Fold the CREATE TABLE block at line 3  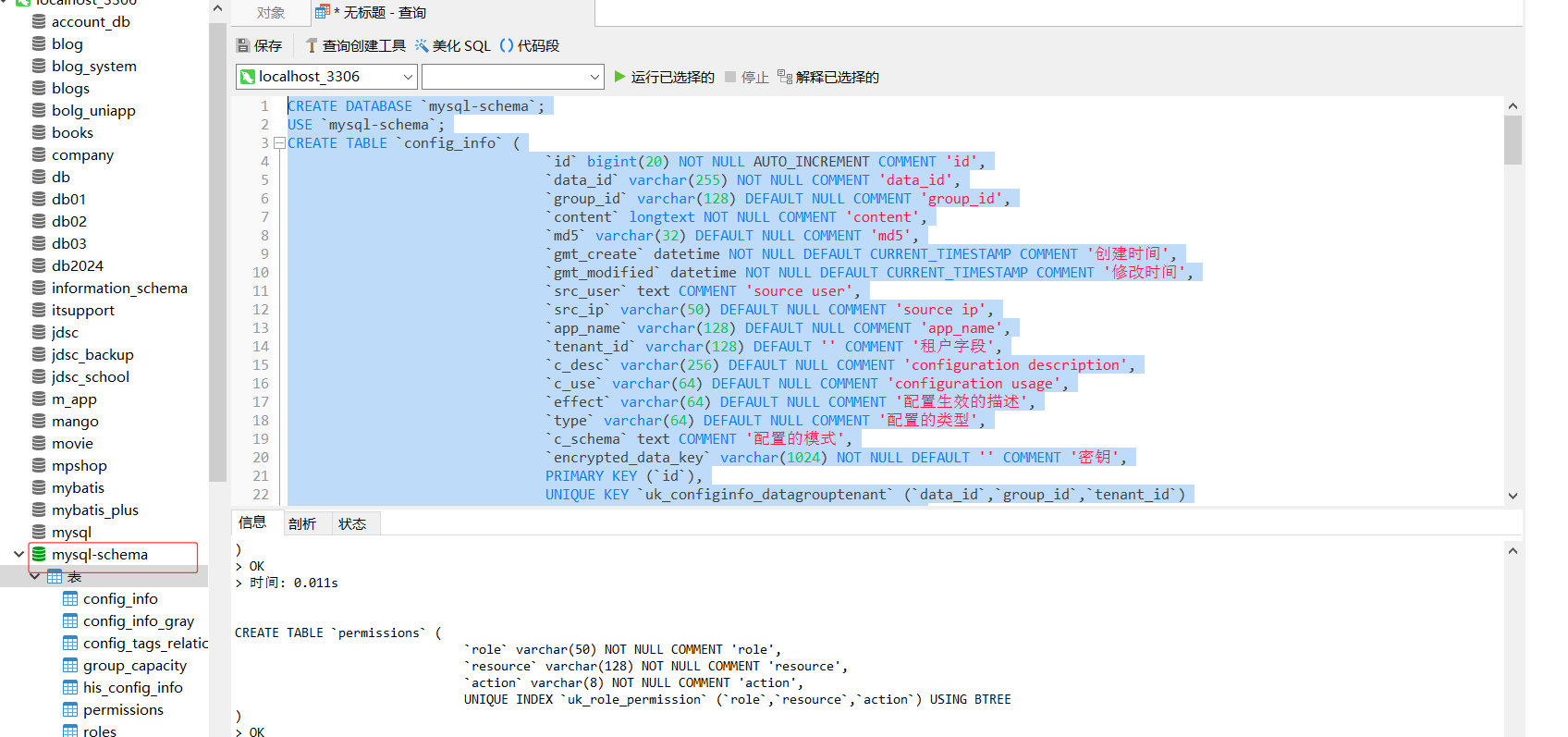point(279,143)
